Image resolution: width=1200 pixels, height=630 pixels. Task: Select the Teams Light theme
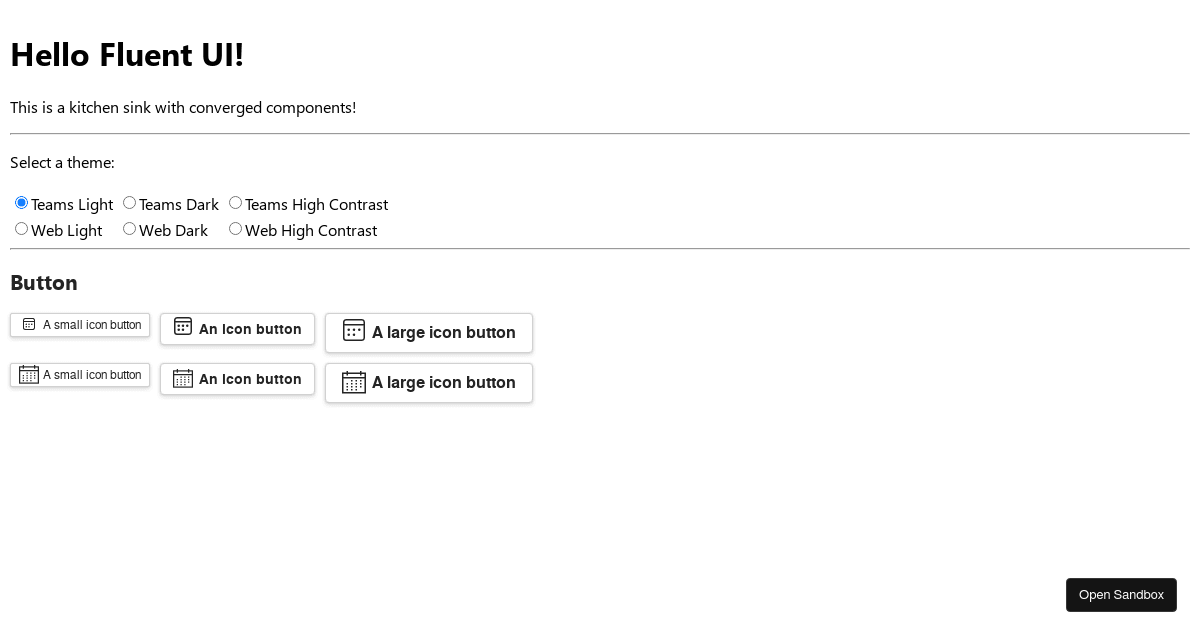coord(21,202)
